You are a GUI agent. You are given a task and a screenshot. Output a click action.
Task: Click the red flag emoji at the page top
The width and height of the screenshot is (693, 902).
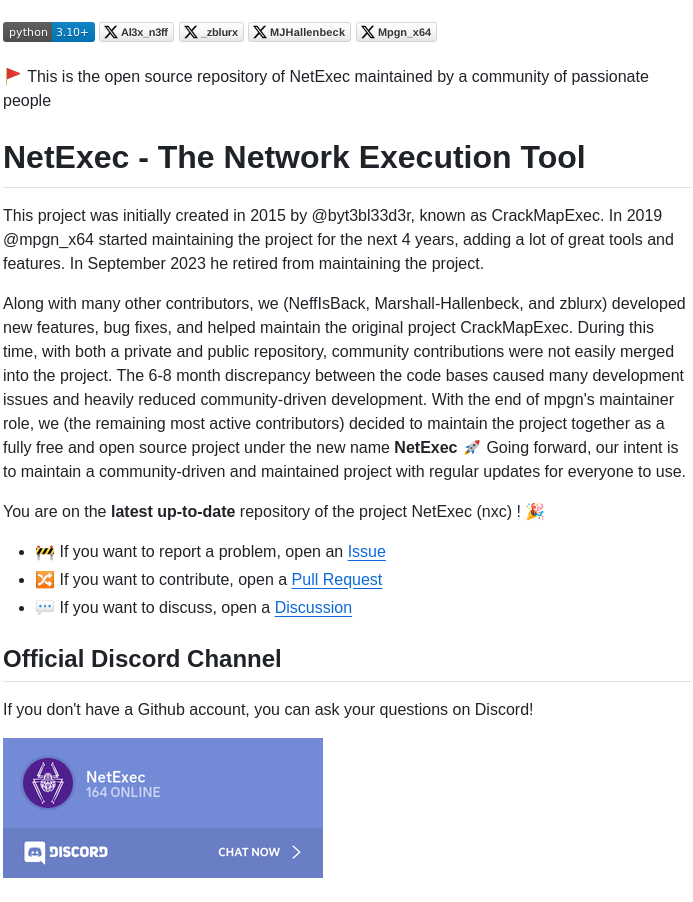tap(13, 75)
